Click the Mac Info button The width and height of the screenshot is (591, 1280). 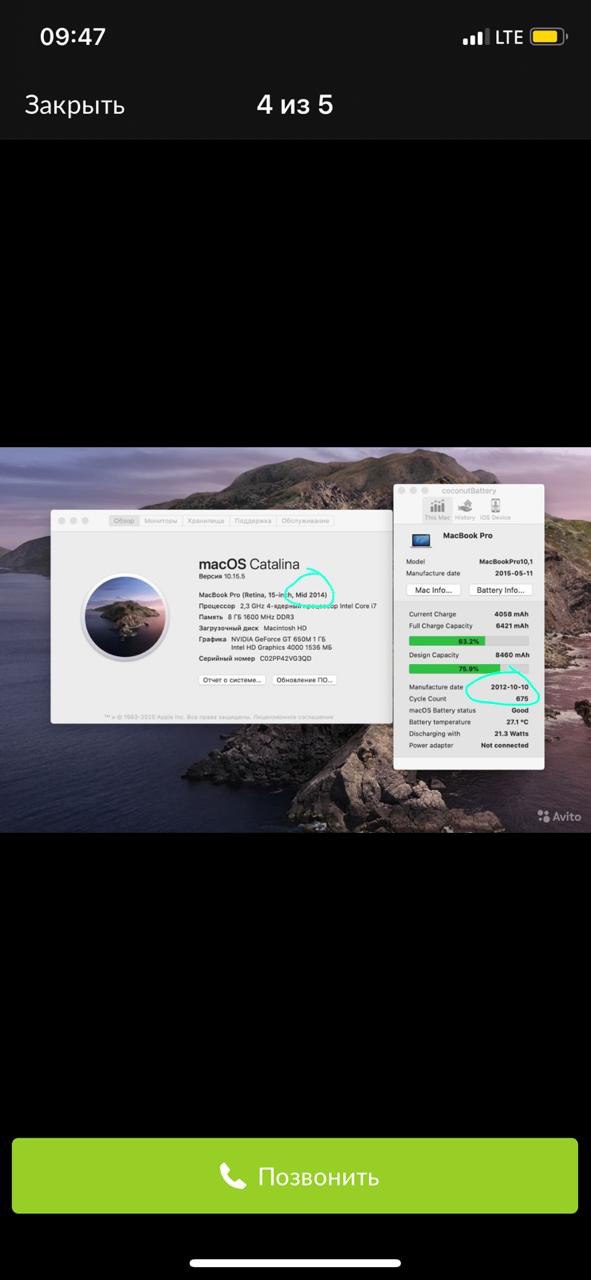(435, 590)
